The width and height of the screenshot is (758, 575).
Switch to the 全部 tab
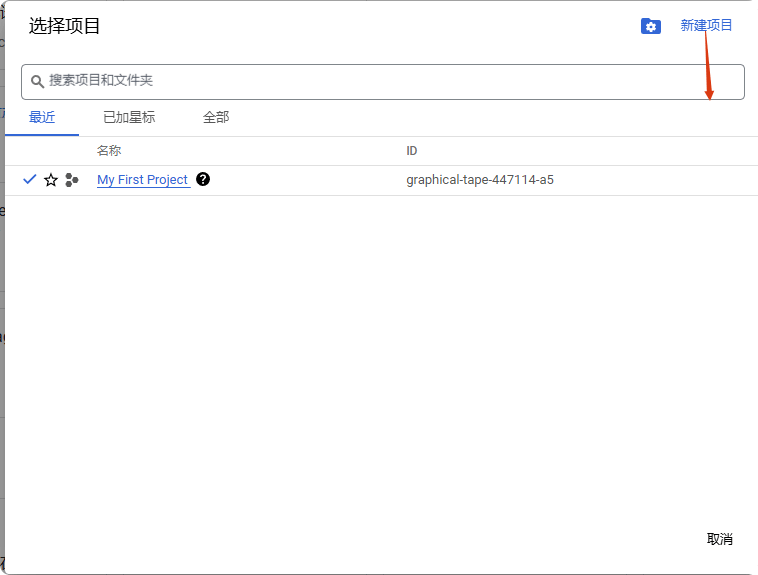tap(216, 117)
